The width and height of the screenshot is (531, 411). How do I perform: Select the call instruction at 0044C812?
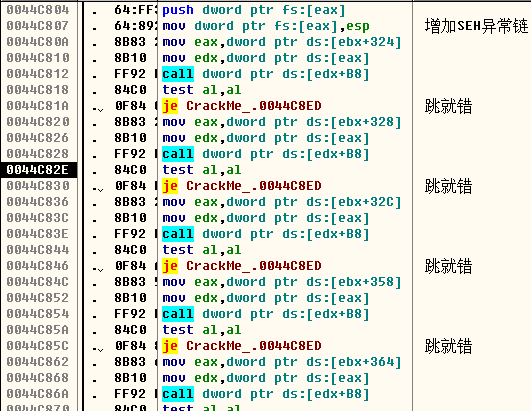pos(266,74)
